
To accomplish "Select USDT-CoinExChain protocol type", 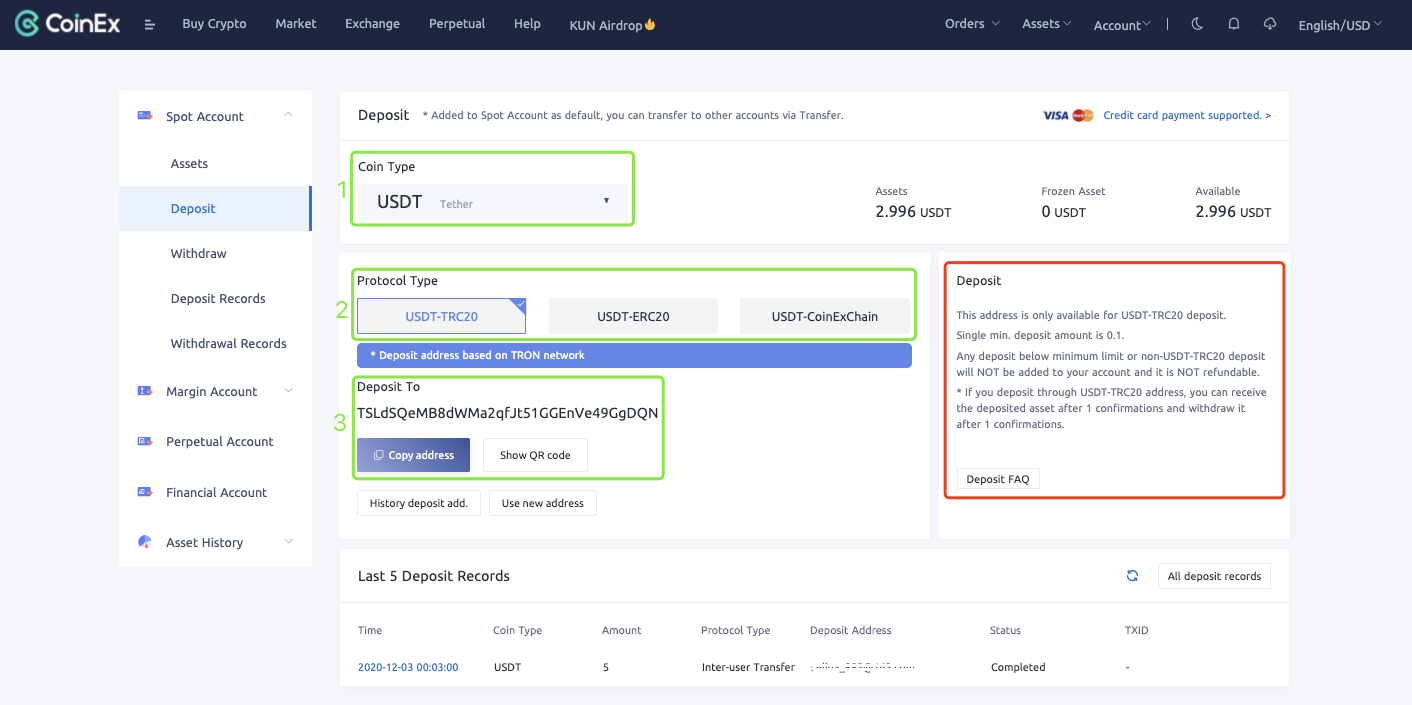I will point(824,316).
